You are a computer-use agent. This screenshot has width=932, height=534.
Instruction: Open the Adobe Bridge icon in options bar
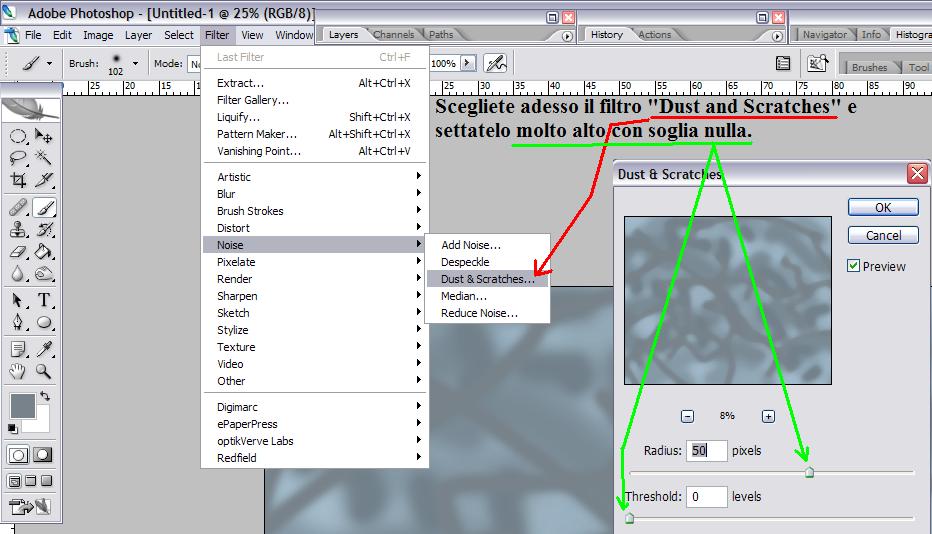[x=817, y=63]
